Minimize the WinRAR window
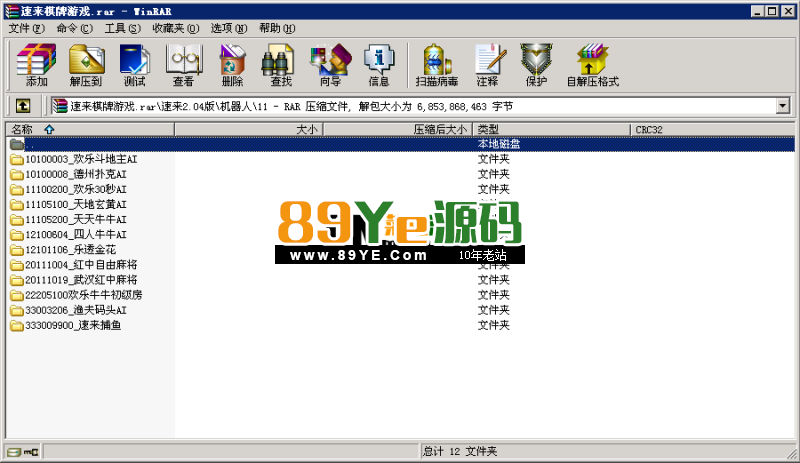The width and height of the screenshot is (800, 463). [x=758, y=11]
